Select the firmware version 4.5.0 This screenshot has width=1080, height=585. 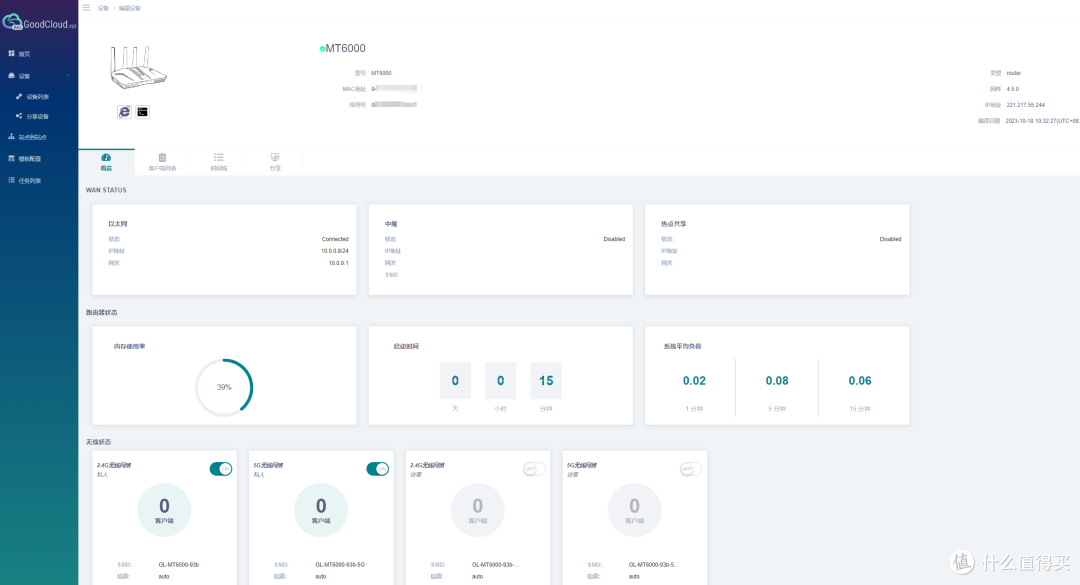pyautogui.click(x=1012, y=89)
